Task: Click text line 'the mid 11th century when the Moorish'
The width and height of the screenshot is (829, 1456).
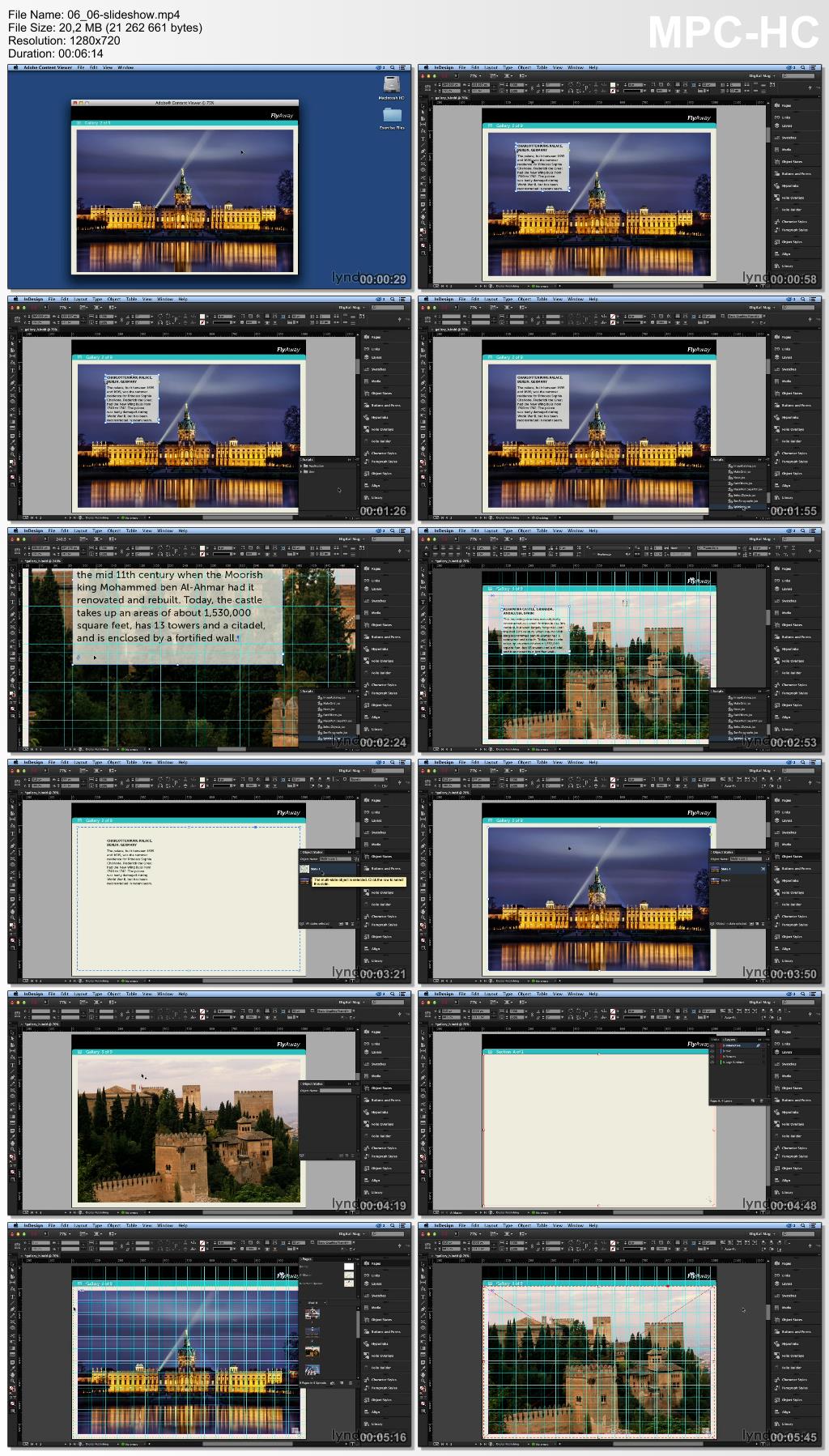Action: coord(169,575)
